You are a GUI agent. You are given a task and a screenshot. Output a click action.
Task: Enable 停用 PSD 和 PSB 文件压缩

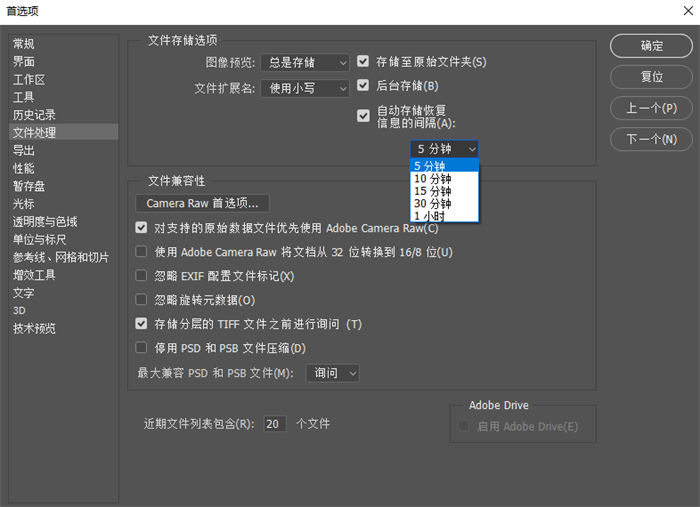pos(141,348)
